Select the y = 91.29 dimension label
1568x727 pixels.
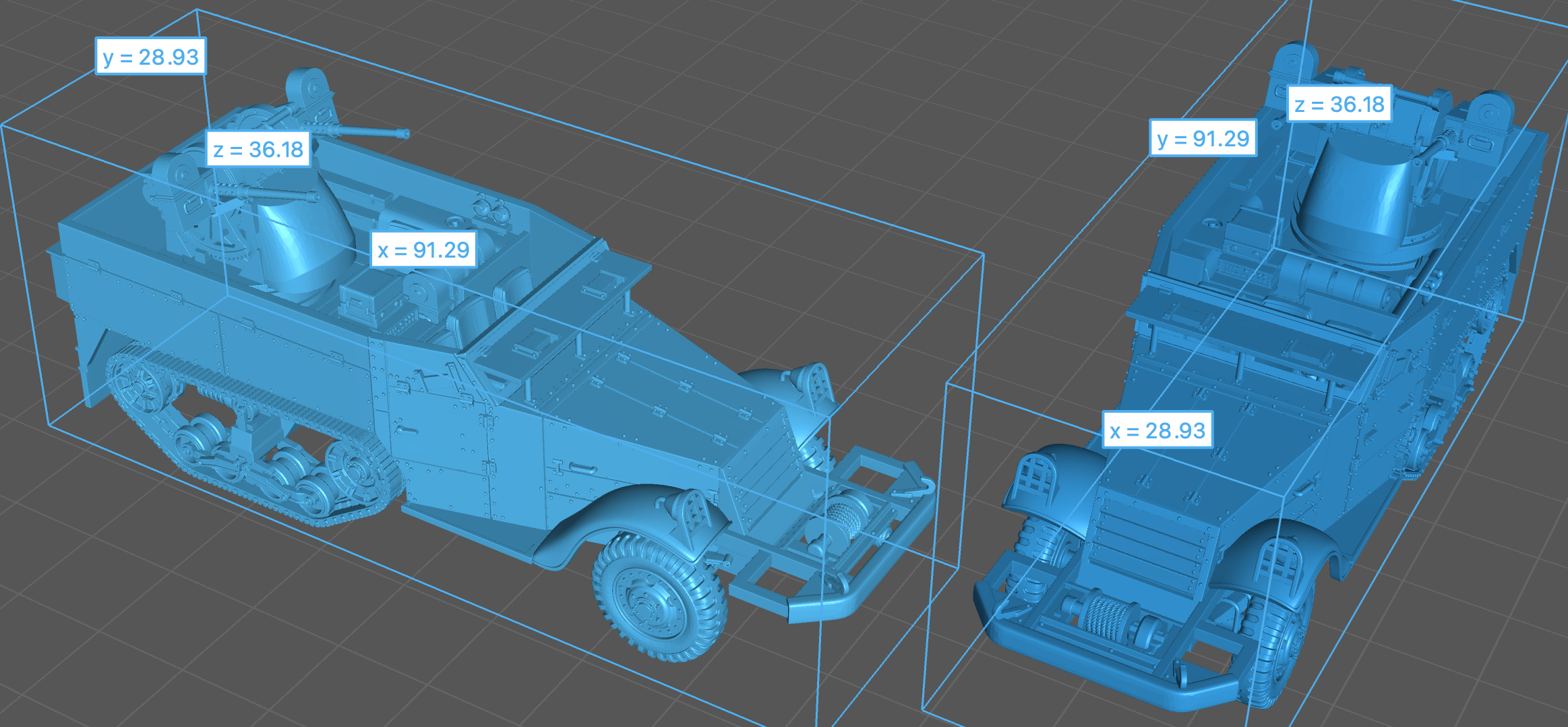click(x=1203, y=138)
